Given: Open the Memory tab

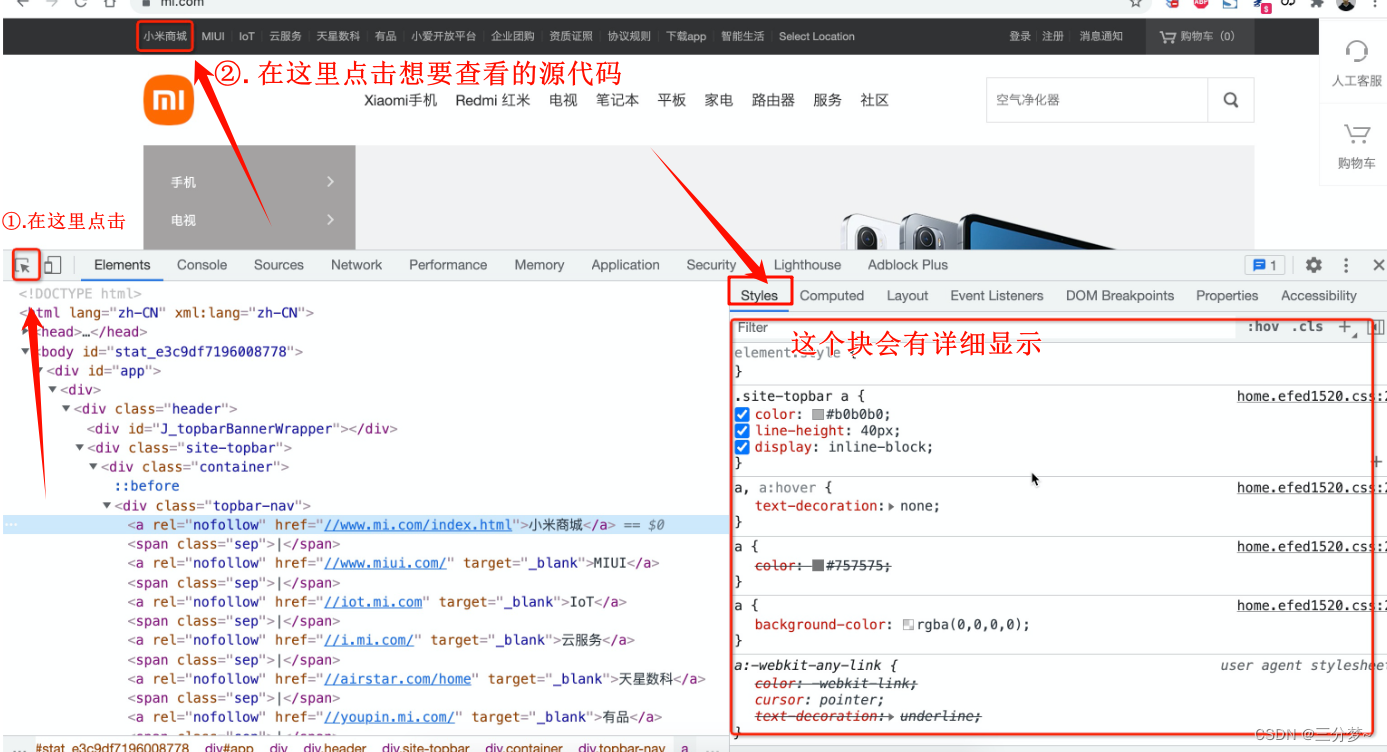Looking at the screenshot, I should (539, 265).
